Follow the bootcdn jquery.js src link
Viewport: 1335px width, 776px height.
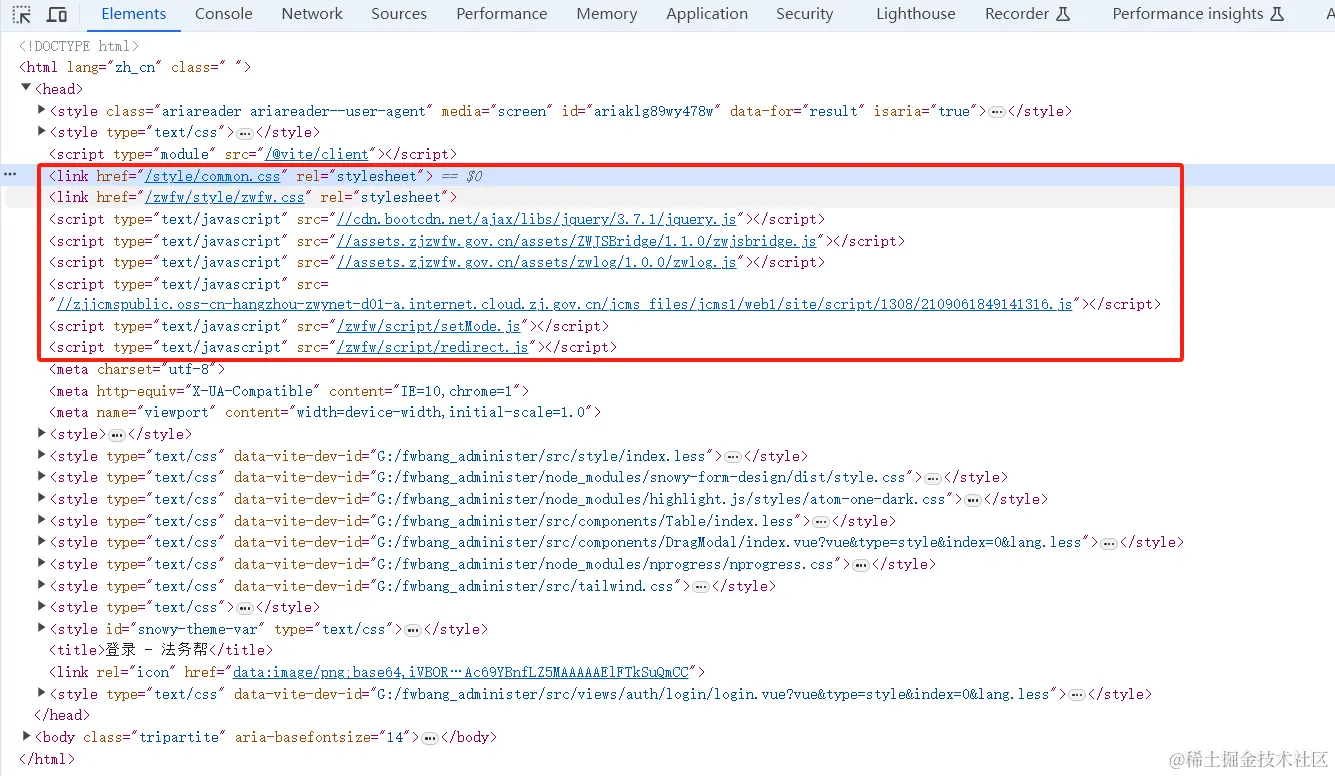click(536, 219)
